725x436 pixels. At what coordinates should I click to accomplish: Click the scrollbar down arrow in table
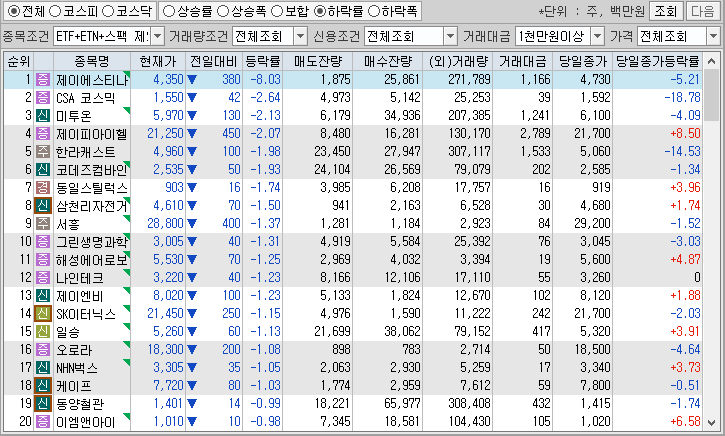pyautogui.click(x=711, y=423)
